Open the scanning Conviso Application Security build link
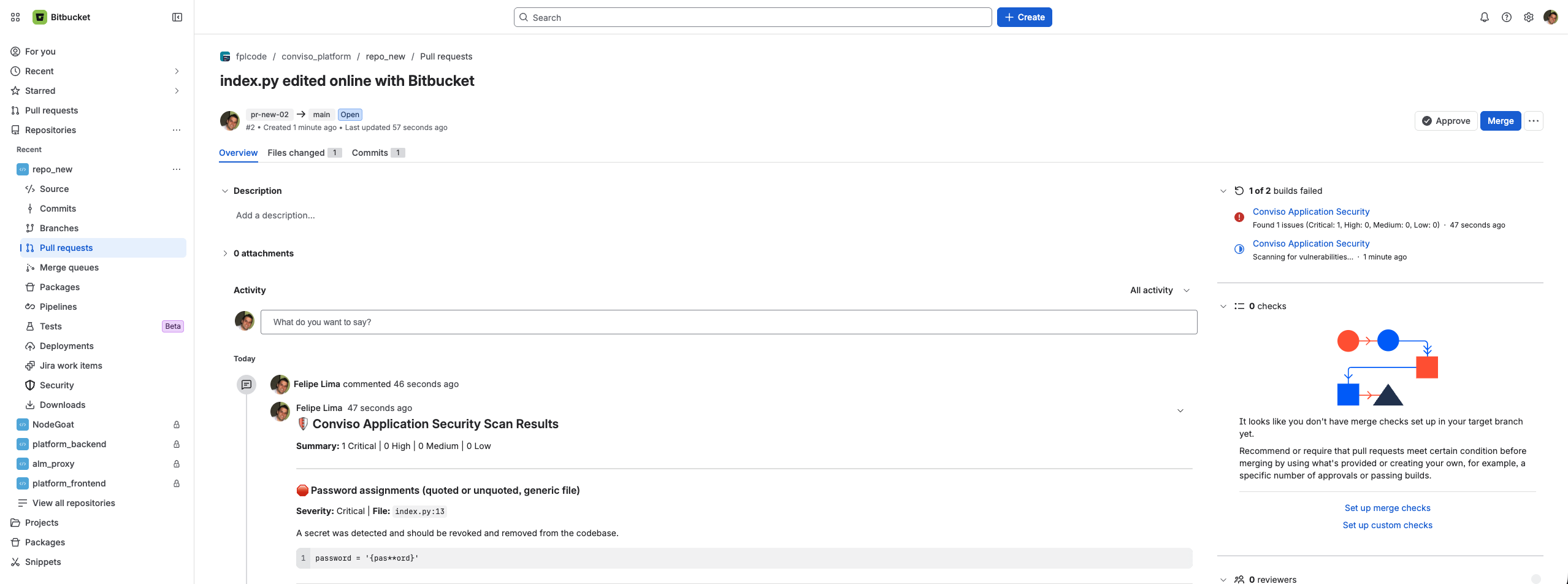The height and width of the screenshot is (584, 1568). click(1311, 244)
